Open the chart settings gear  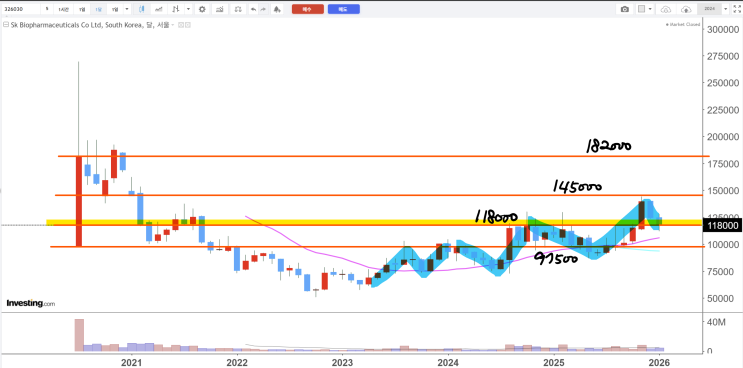point(202,9)
